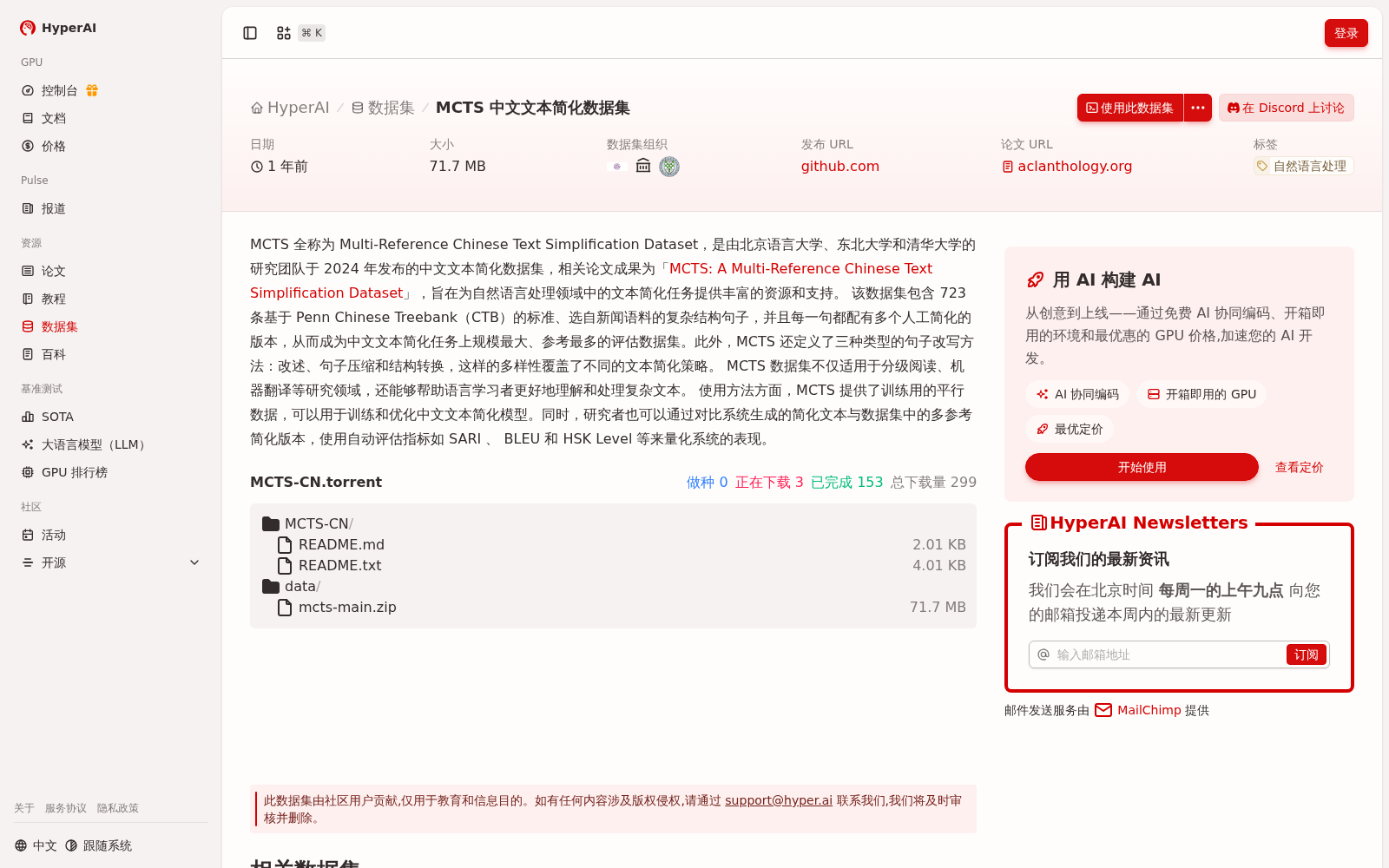
Task: Click the AI 协同编码 chip
Action: [1077, 394]
